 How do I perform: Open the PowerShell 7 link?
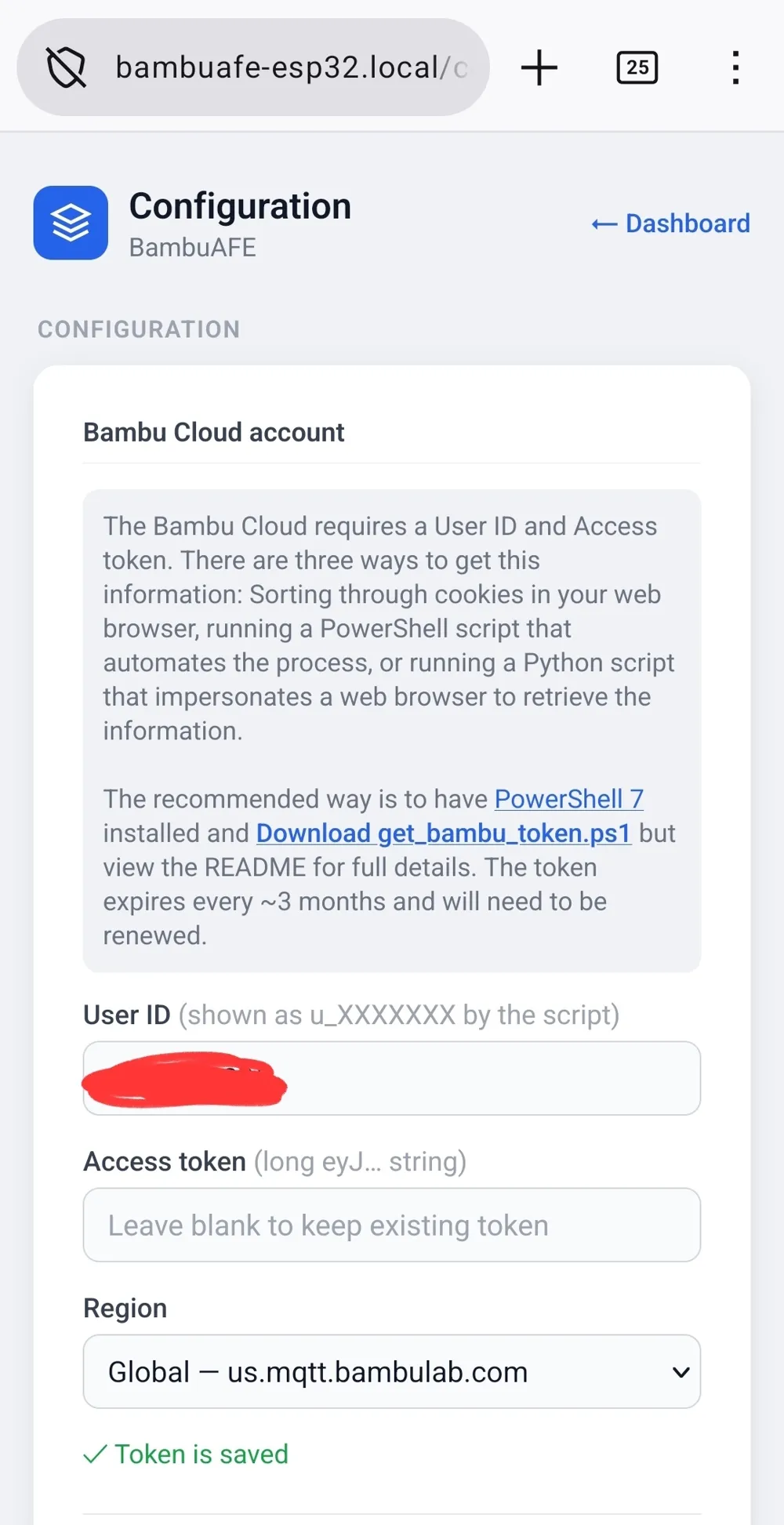(569, 799)
